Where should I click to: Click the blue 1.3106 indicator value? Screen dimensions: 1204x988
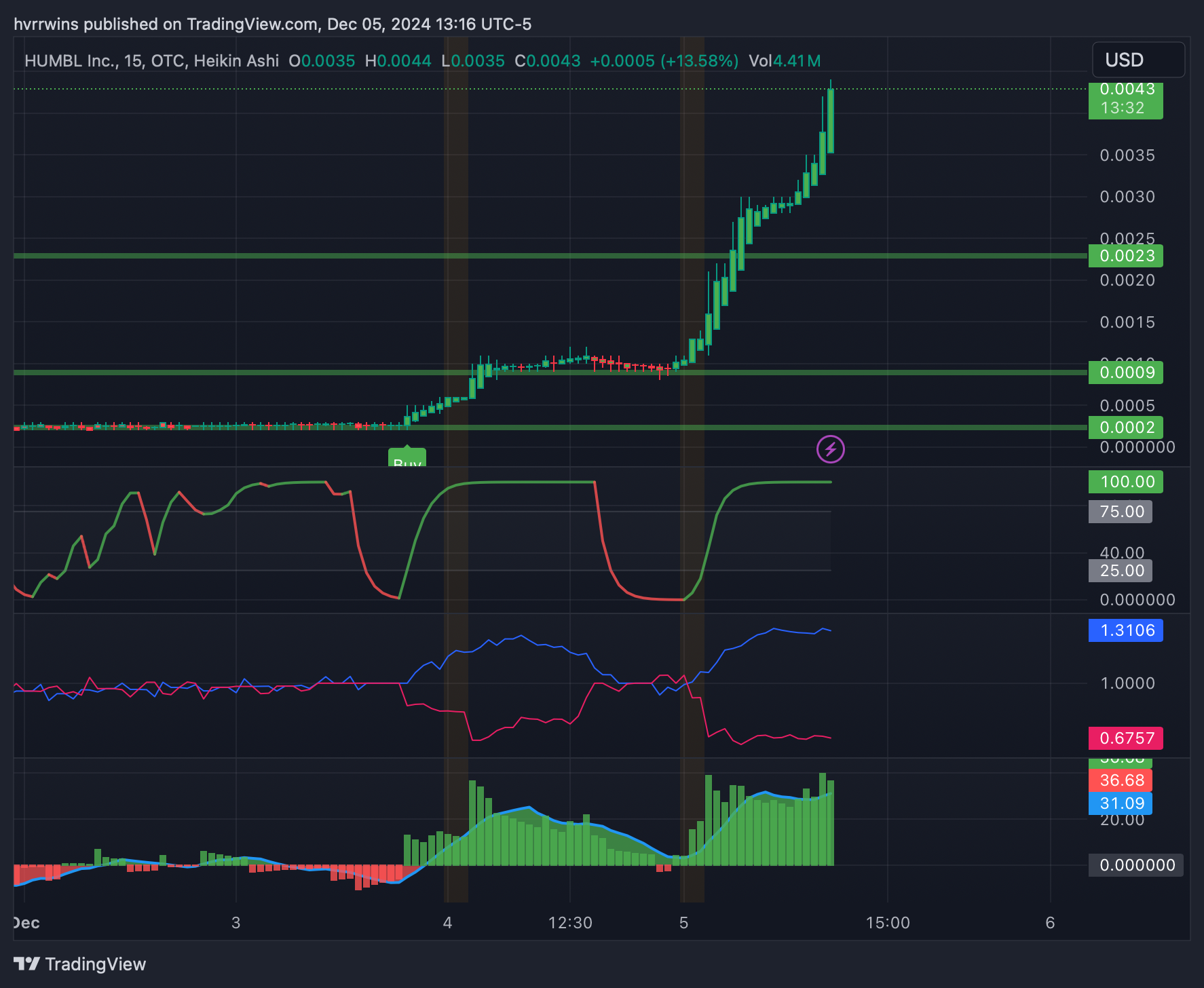pos(1126,630)
